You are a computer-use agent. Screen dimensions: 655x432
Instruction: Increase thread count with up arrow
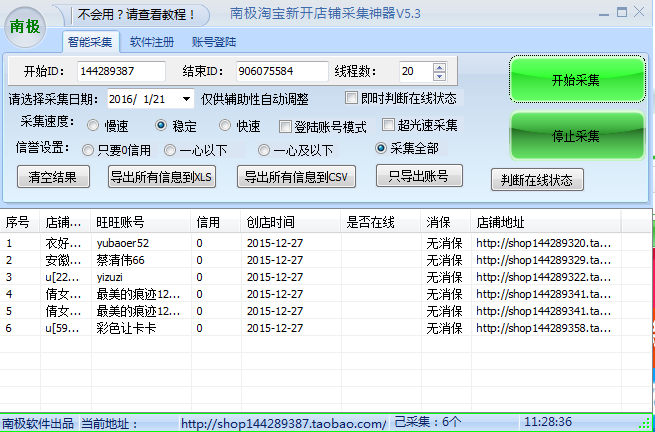pos(439,67)
